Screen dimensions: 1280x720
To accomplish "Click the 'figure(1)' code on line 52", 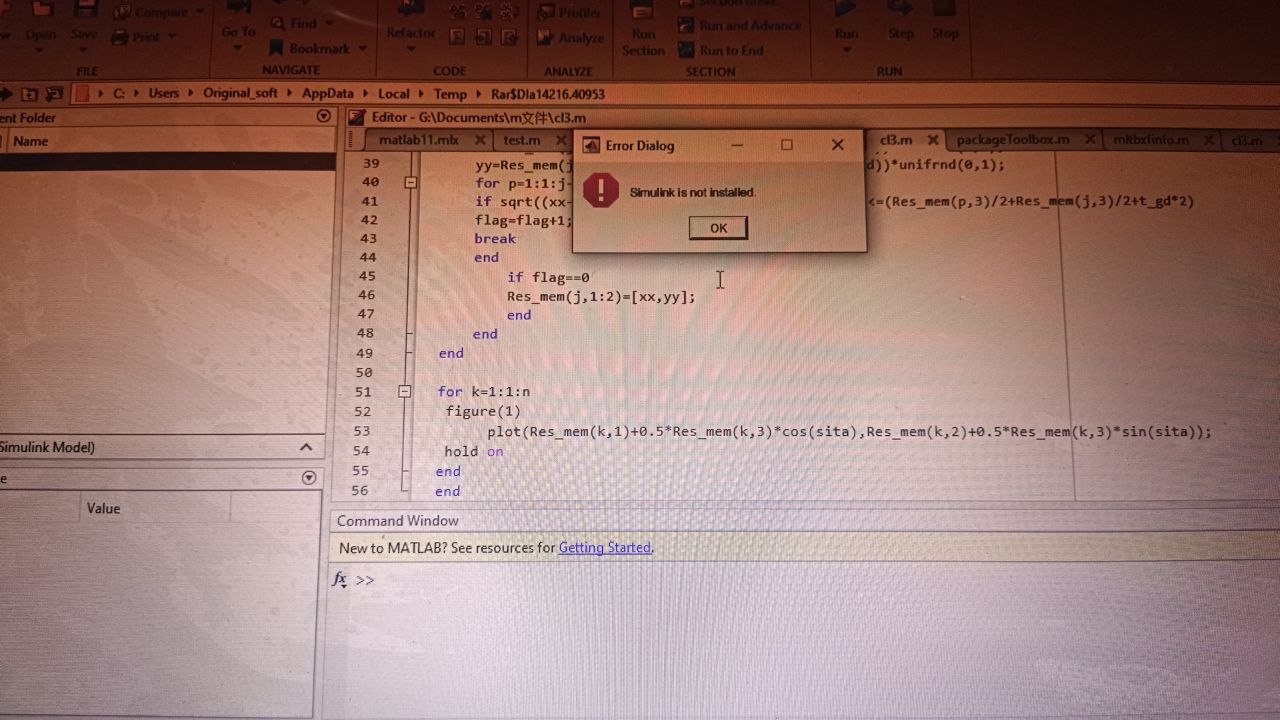I will click(x=484, y=411).
